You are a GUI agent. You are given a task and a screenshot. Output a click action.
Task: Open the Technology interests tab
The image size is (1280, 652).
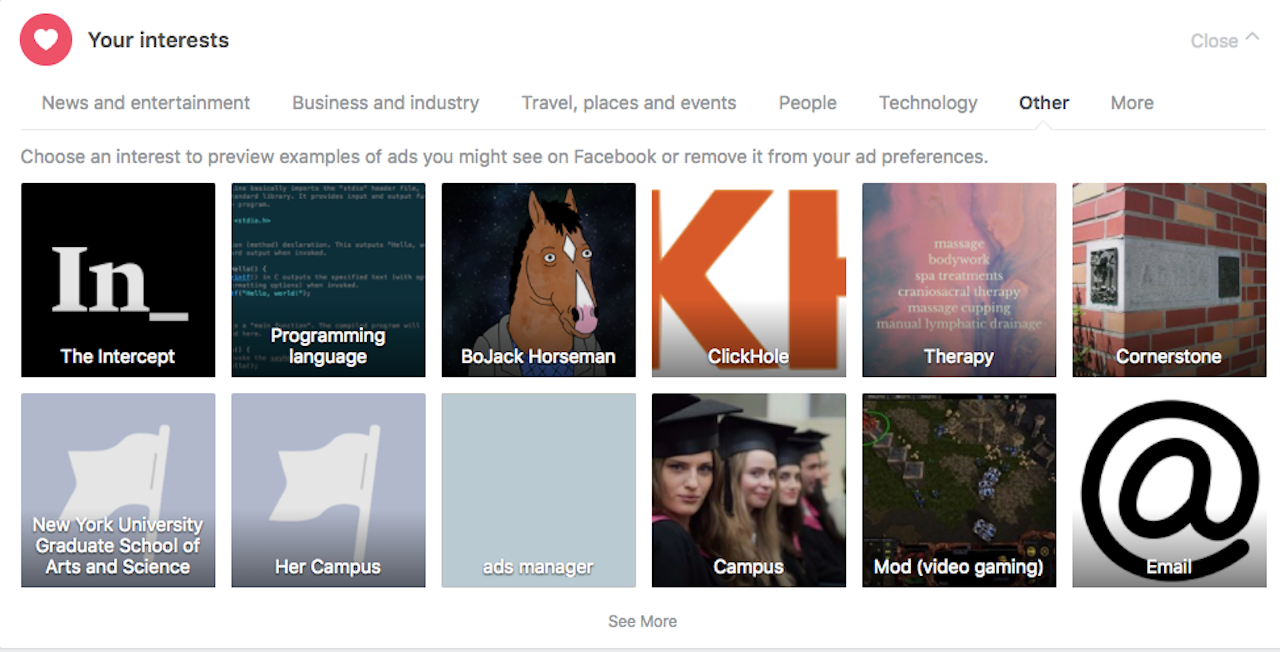[928, 103]
